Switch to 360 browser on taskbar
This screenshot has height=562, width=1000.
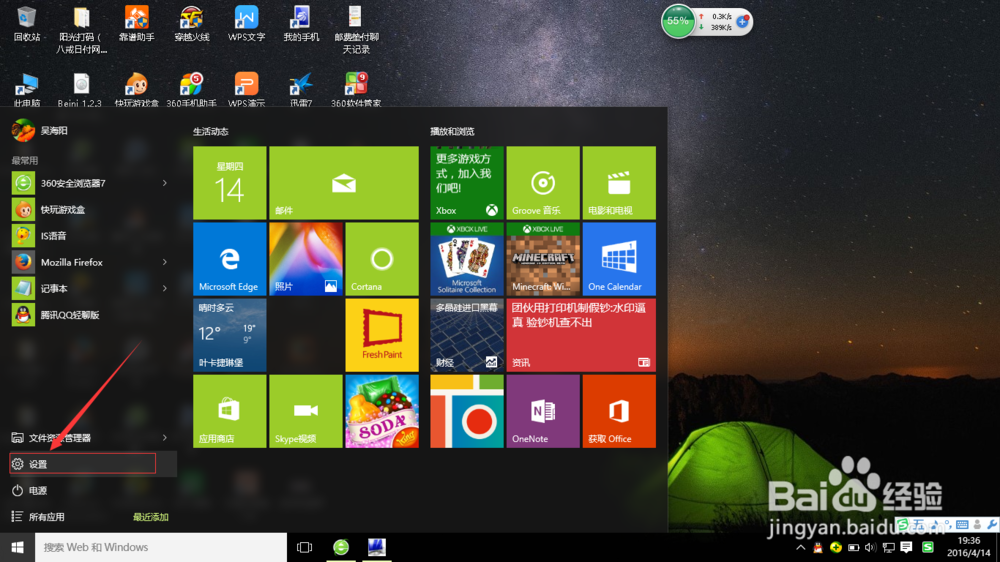(x=341, y=547)
